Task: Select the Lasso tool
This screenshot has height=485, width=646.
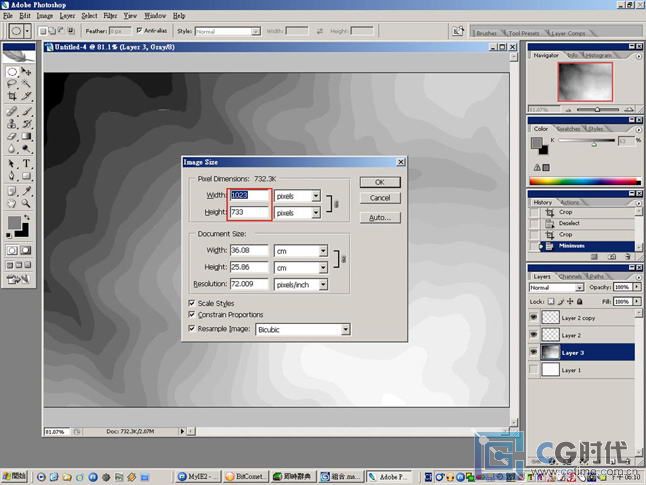Action: pyautogui.click(x=12, y=84)
